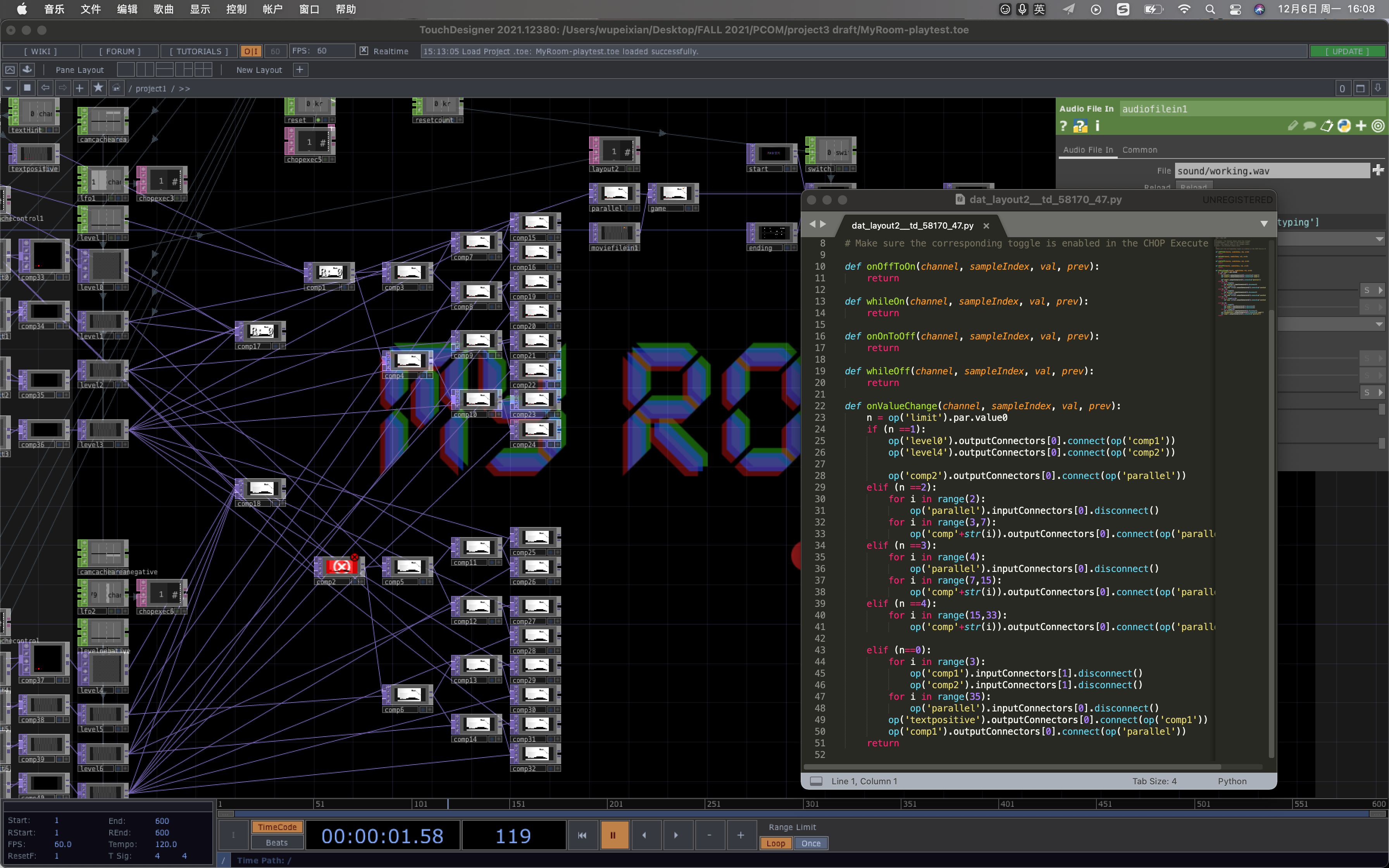Switch to the Common parameter tab
Image resolution: width=1389 pixels, height=868 pixels.
tap(1139, 150)
